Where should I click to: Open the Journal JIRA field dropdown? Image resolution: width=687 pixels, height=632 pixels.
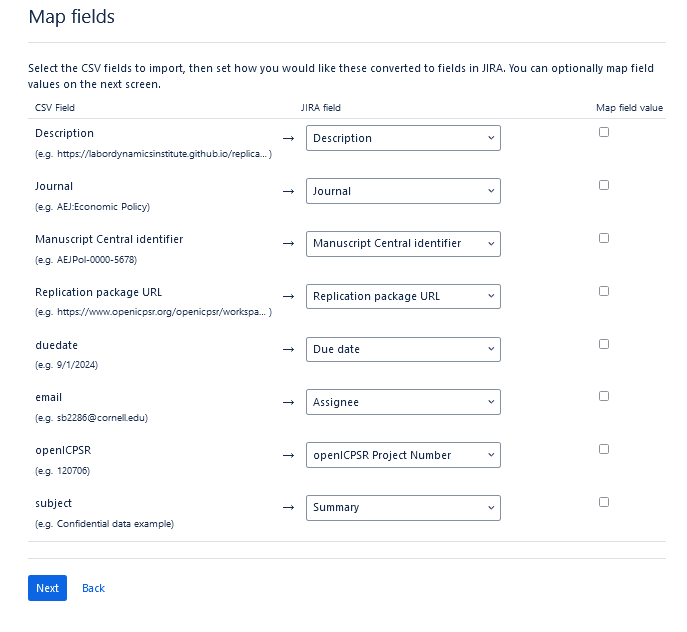coord(403,191)
